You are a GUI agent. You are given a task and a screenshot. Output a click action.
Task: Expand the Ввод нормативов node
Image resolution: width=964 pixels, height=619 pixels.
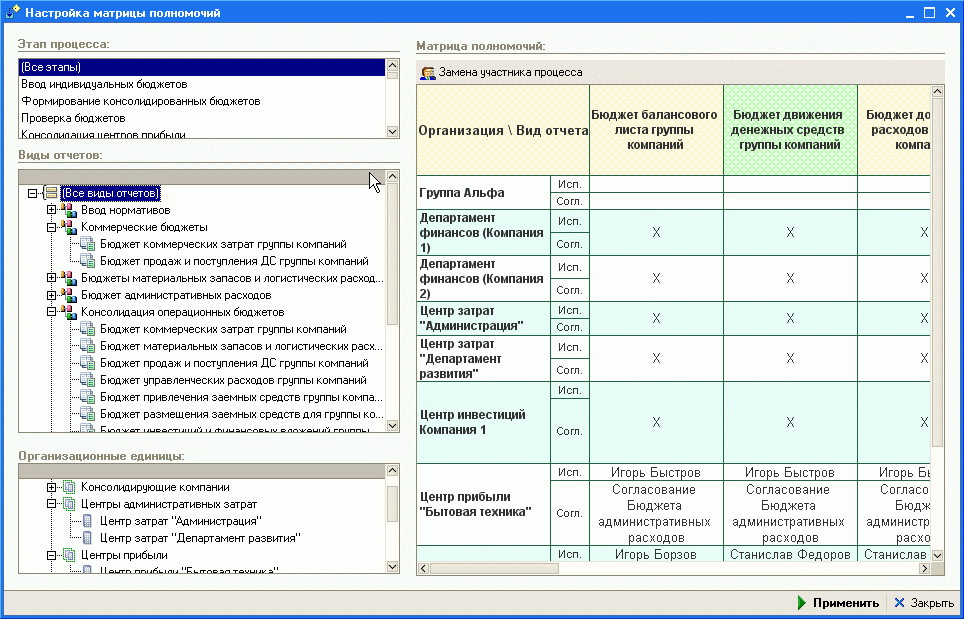coord(52,210)
